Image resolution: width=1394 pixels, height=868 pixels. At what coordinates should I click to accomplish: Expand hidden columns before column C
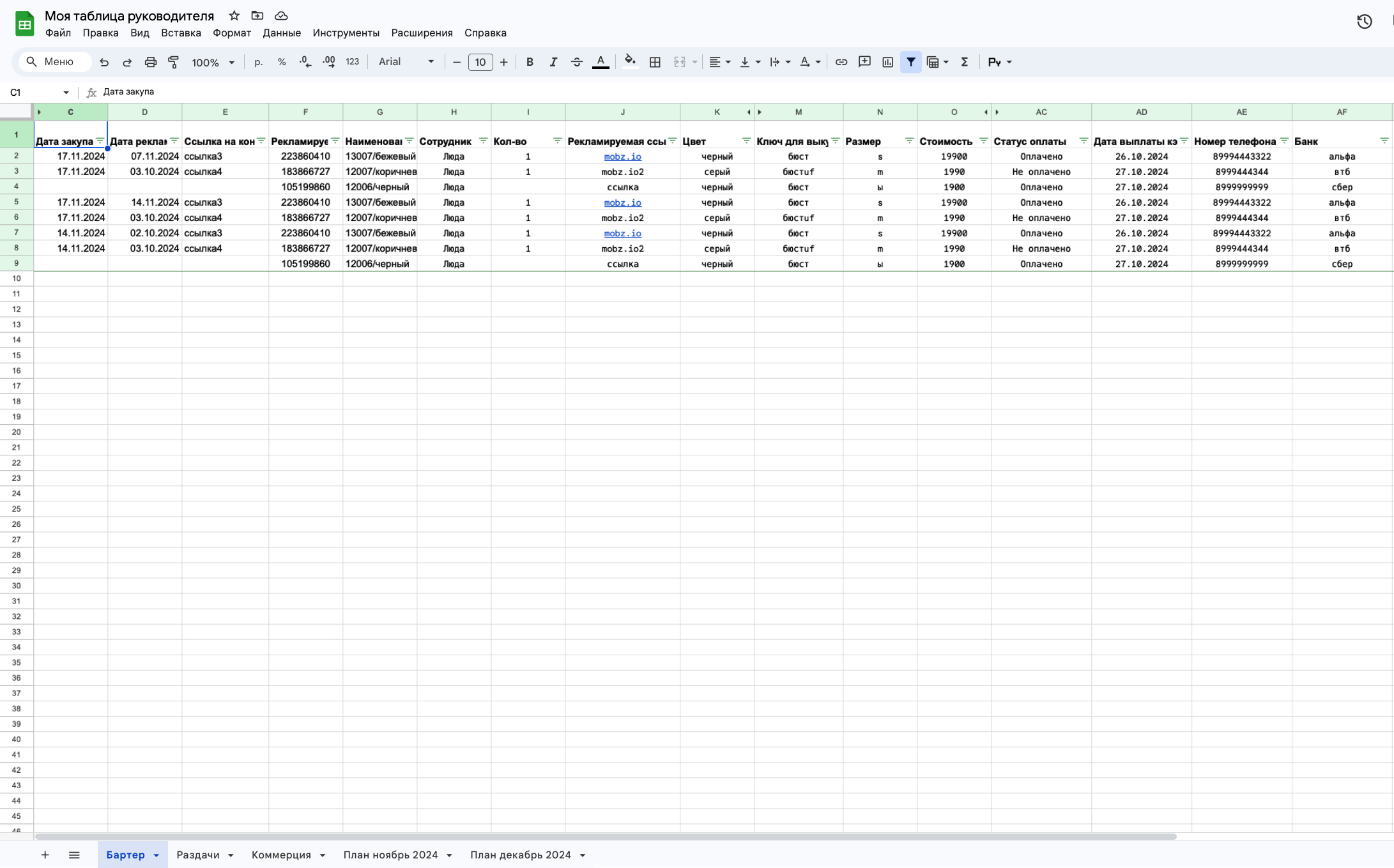tap(39, 112)
